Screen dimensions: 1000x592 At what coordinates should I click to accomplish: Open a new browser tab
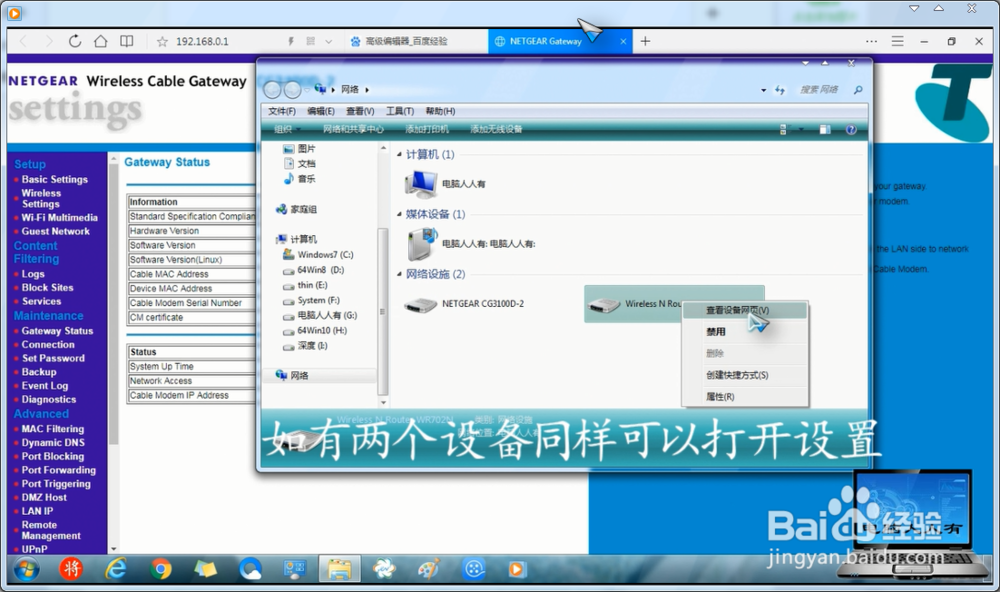(645, 41)
